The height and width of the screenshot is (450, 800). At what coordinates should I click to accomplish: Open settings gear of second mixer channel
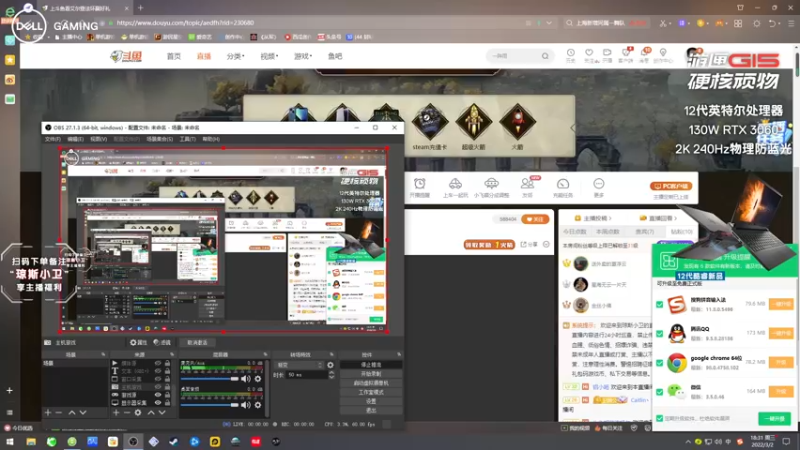click(x=258, y=405)
